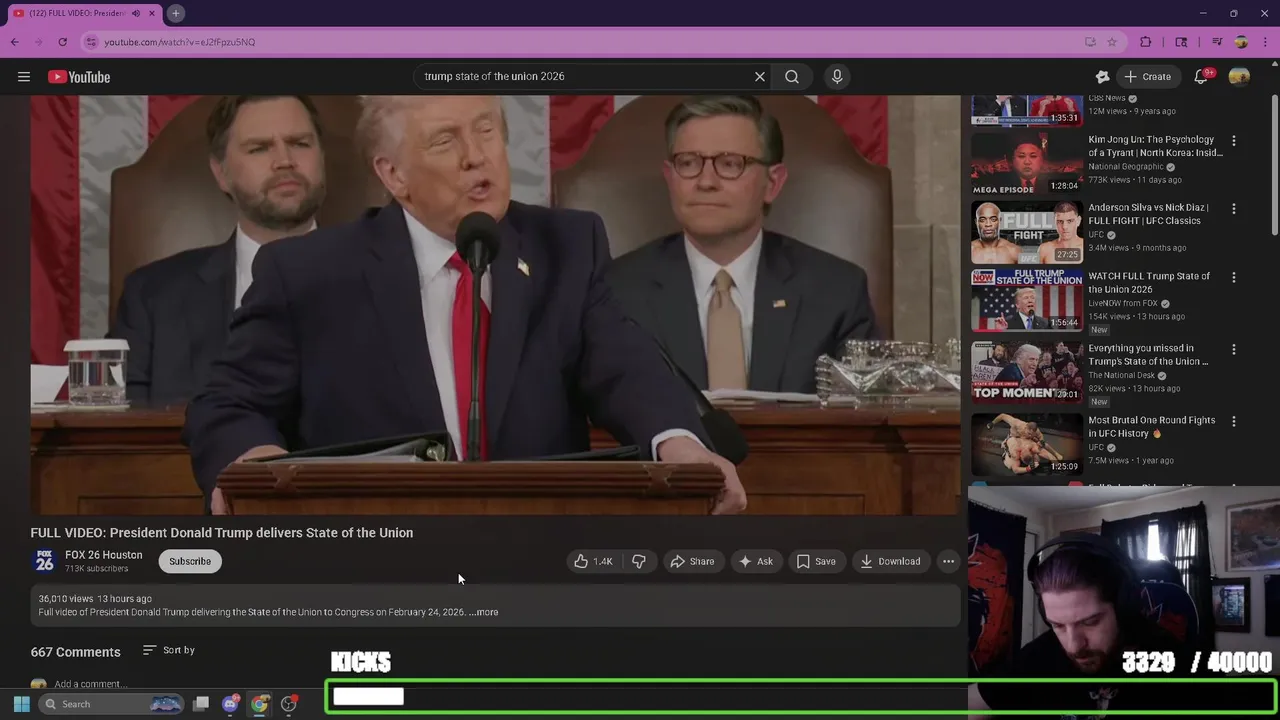Image resolution: width=1280 pixels, height=720 pixels.
Task: Open Anderson Silva vs Nick Diaz video
Action: click(x=1026, y=232)
